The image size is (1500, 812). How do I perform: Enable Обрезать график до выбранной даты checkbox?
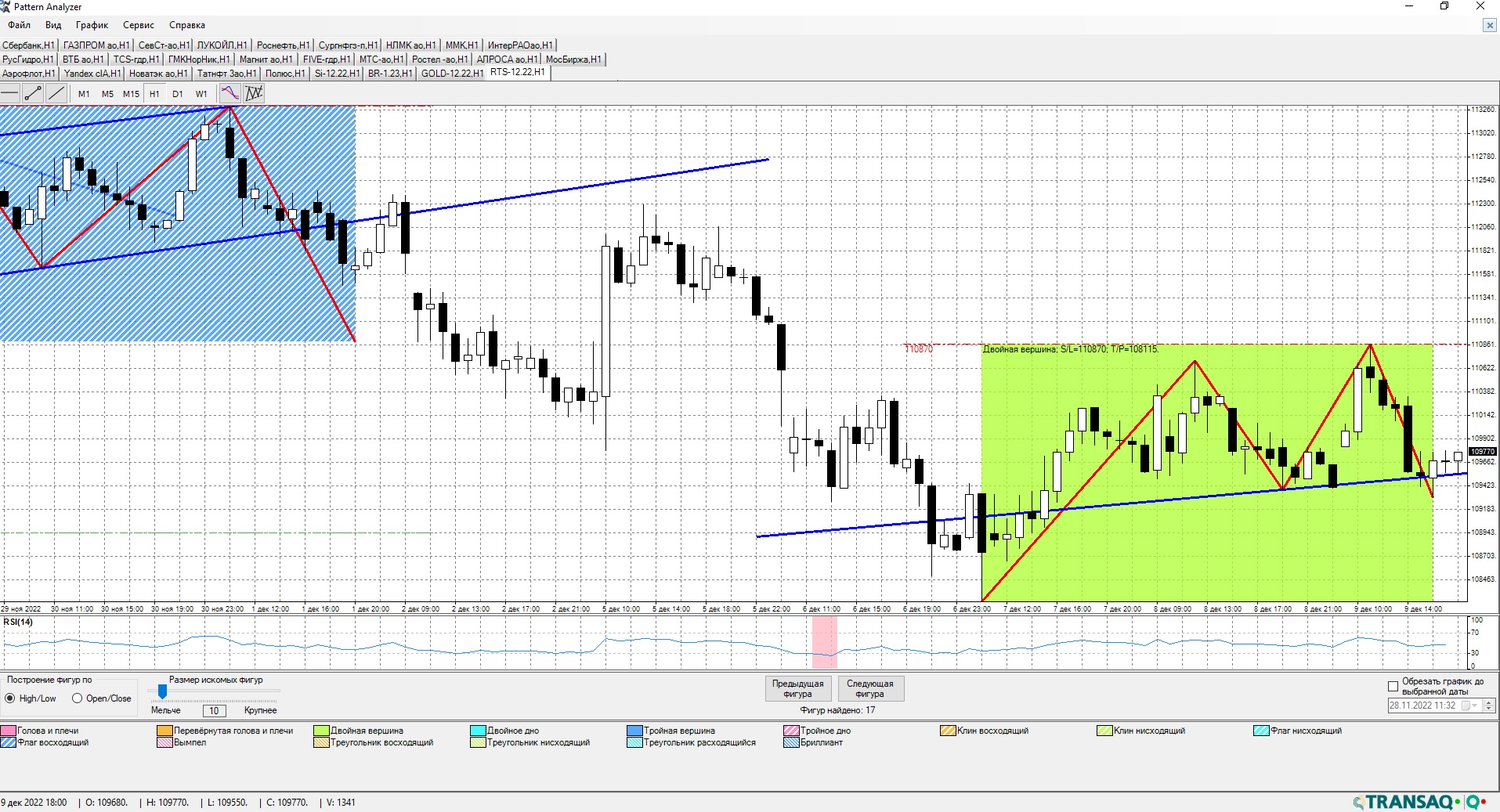(x=1393, y=687)
